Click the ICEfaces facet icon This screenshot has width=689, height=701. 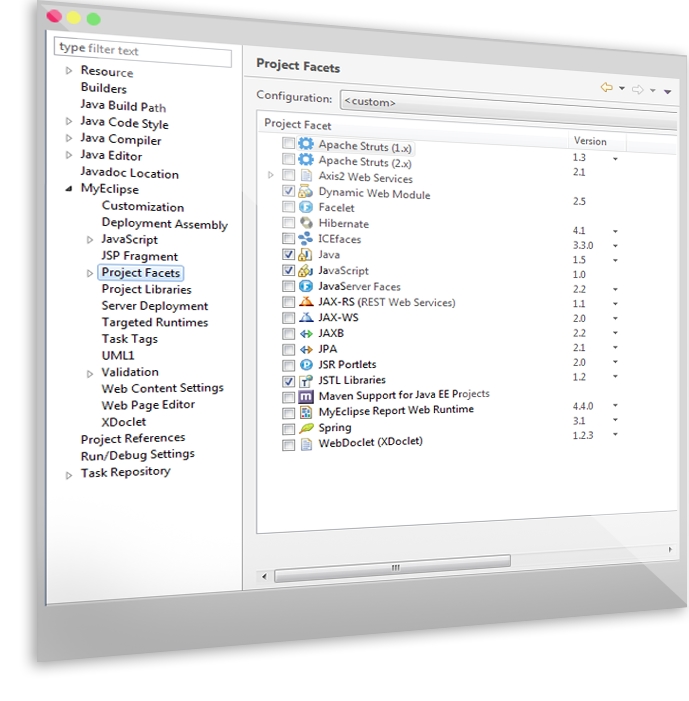pyautogui.click(x=305, y=238)
